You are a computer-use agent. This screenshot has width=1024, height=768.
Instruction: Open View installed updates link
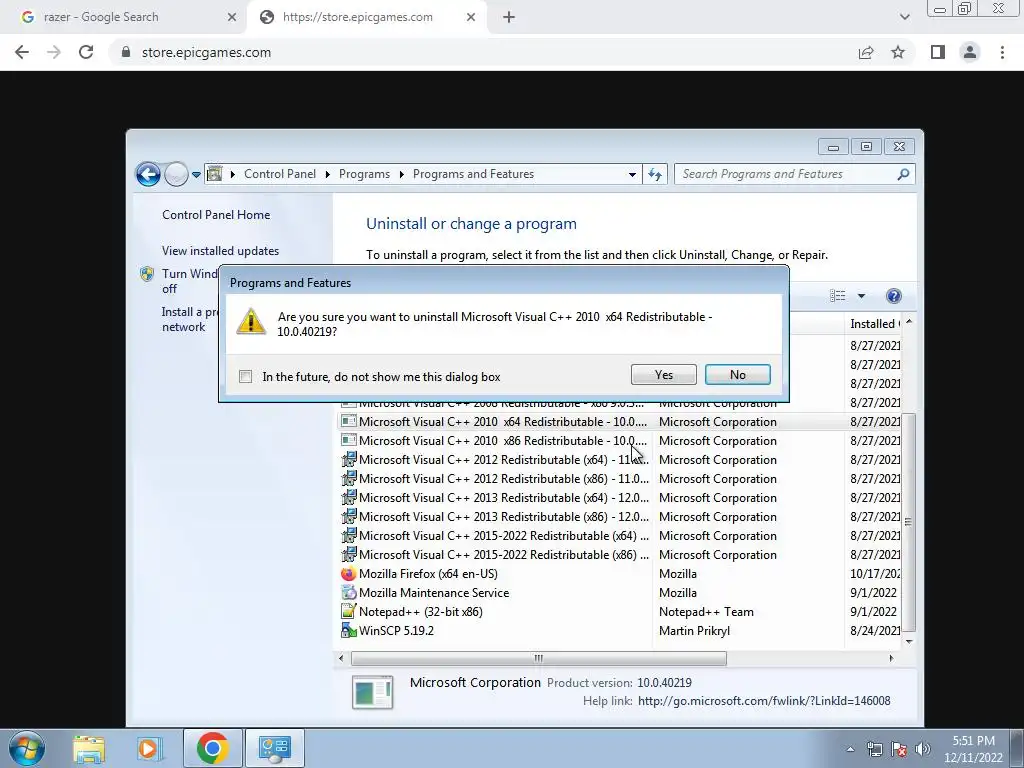(220, 251)
